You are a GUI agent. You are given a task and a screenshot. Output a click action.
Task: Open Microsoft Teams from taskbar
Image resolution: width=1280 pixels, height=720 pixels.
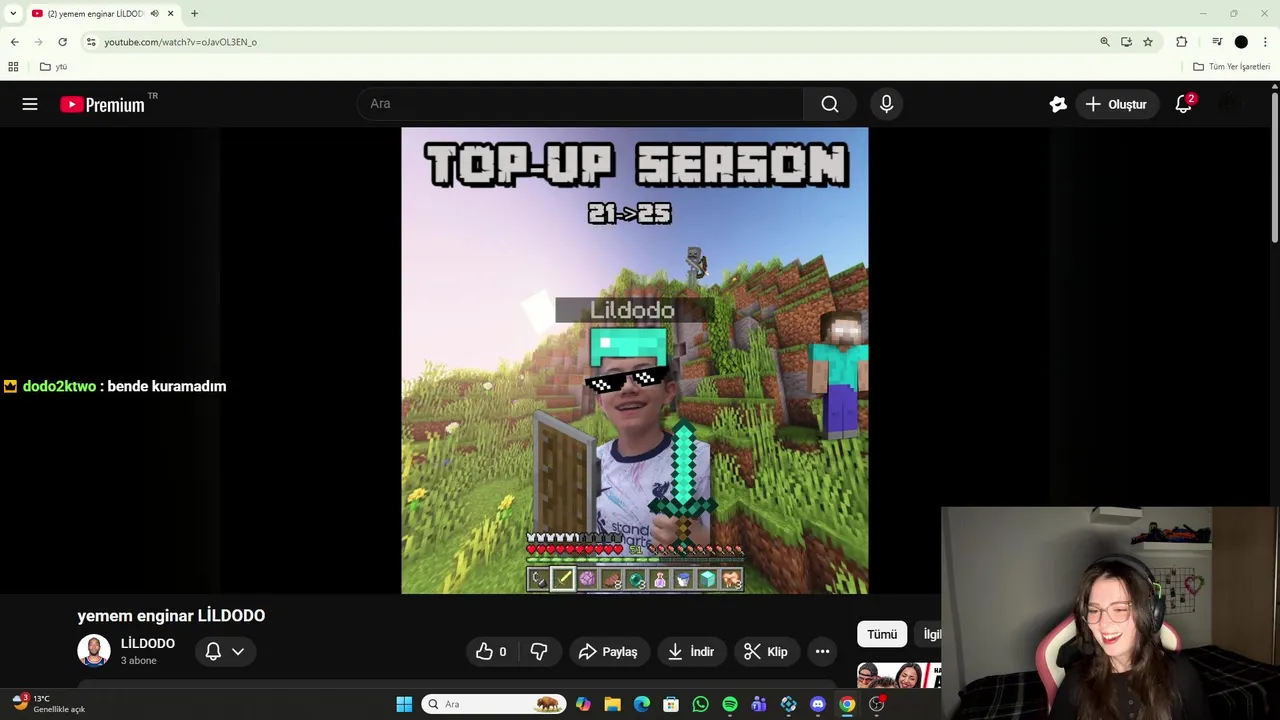759,704
